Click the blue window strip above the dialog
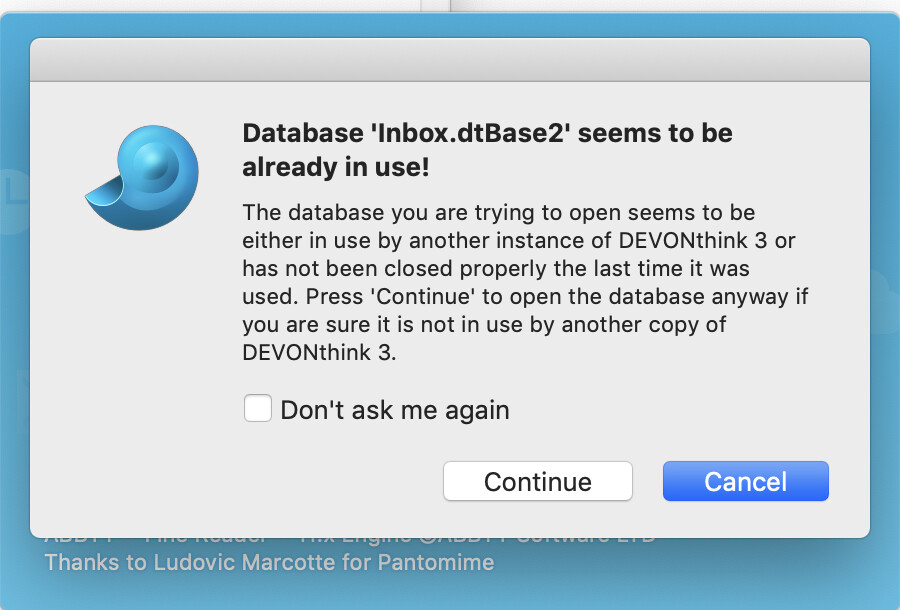This screenshot has width=900, height=610. click(x=450, y=25)
